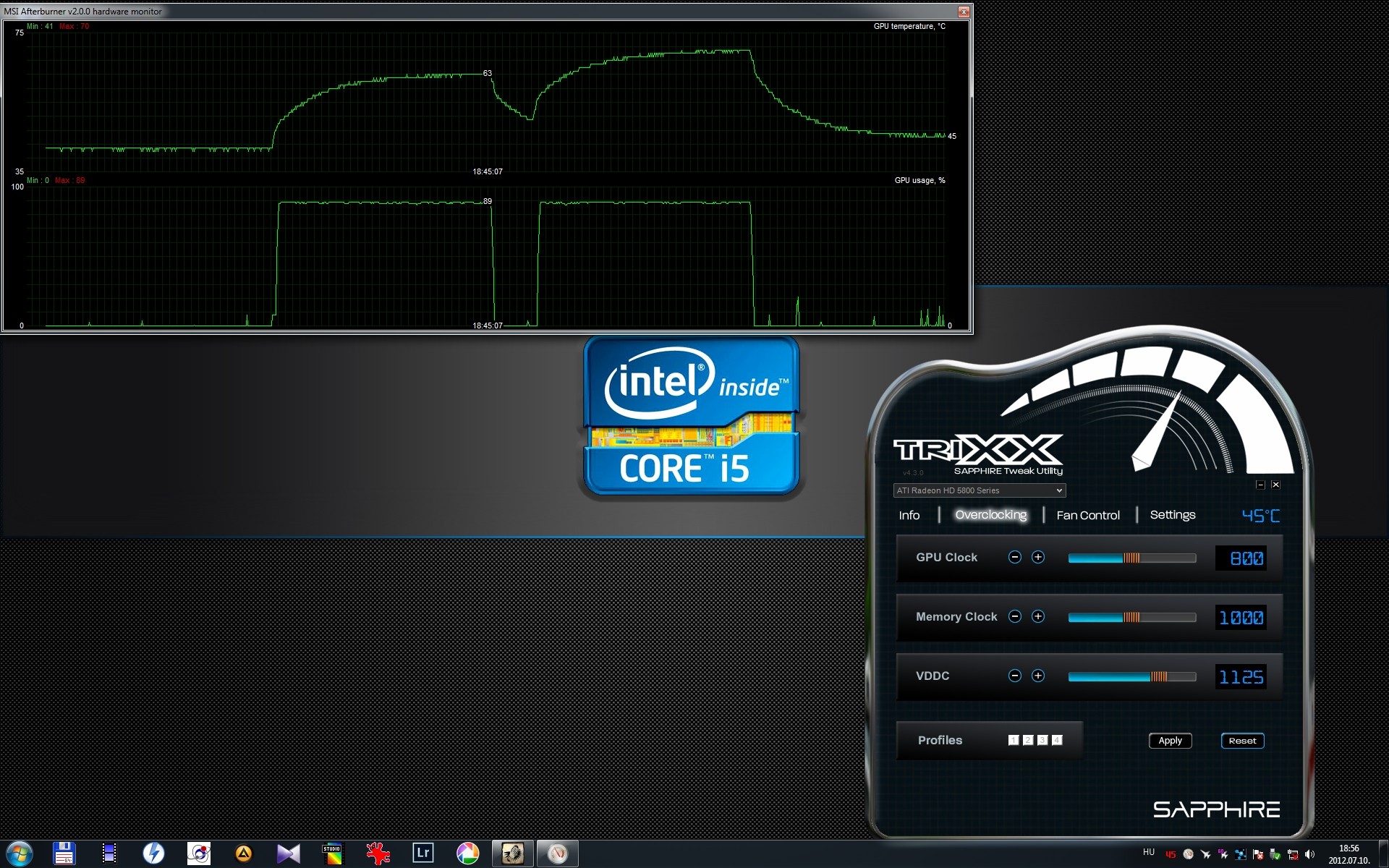Open Action Center flag tray icon
Image resolution: width=1389 pixels, height=868 pixels.
pyautogui.click(x=1258, y=854)
